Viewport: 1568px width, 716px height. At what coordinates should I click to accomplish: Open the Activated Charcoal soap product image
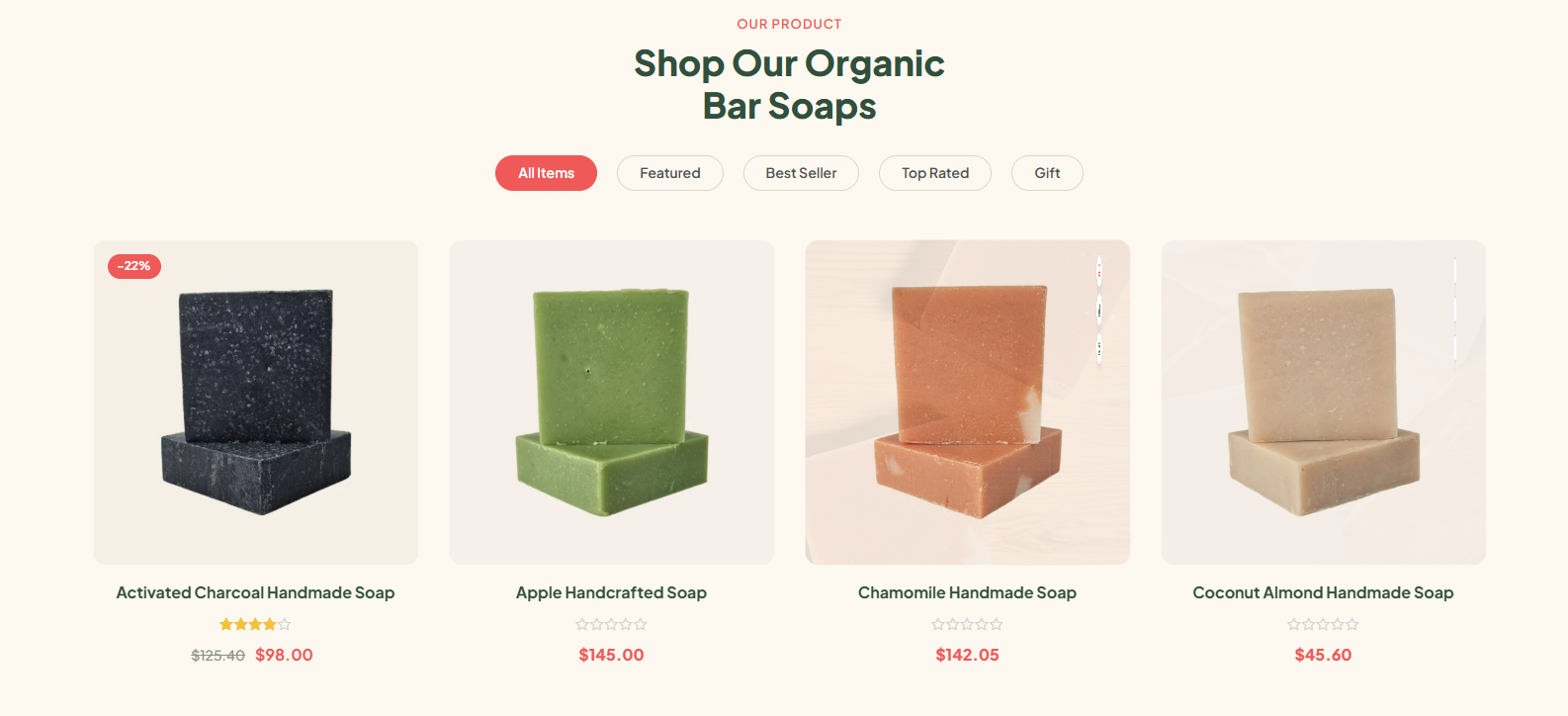click(x=256, y=403)
